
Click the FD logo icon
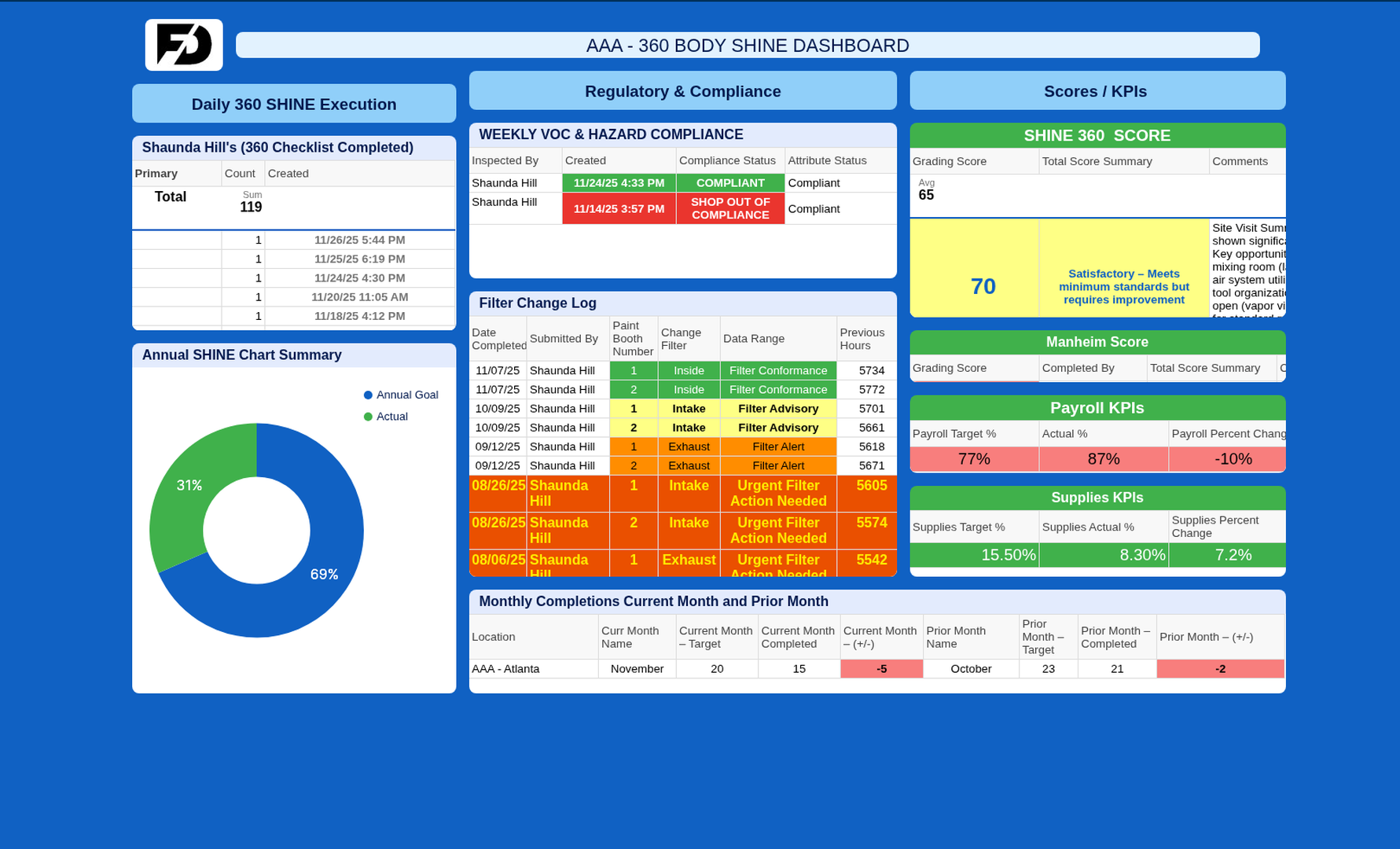[x=184, y=45]
